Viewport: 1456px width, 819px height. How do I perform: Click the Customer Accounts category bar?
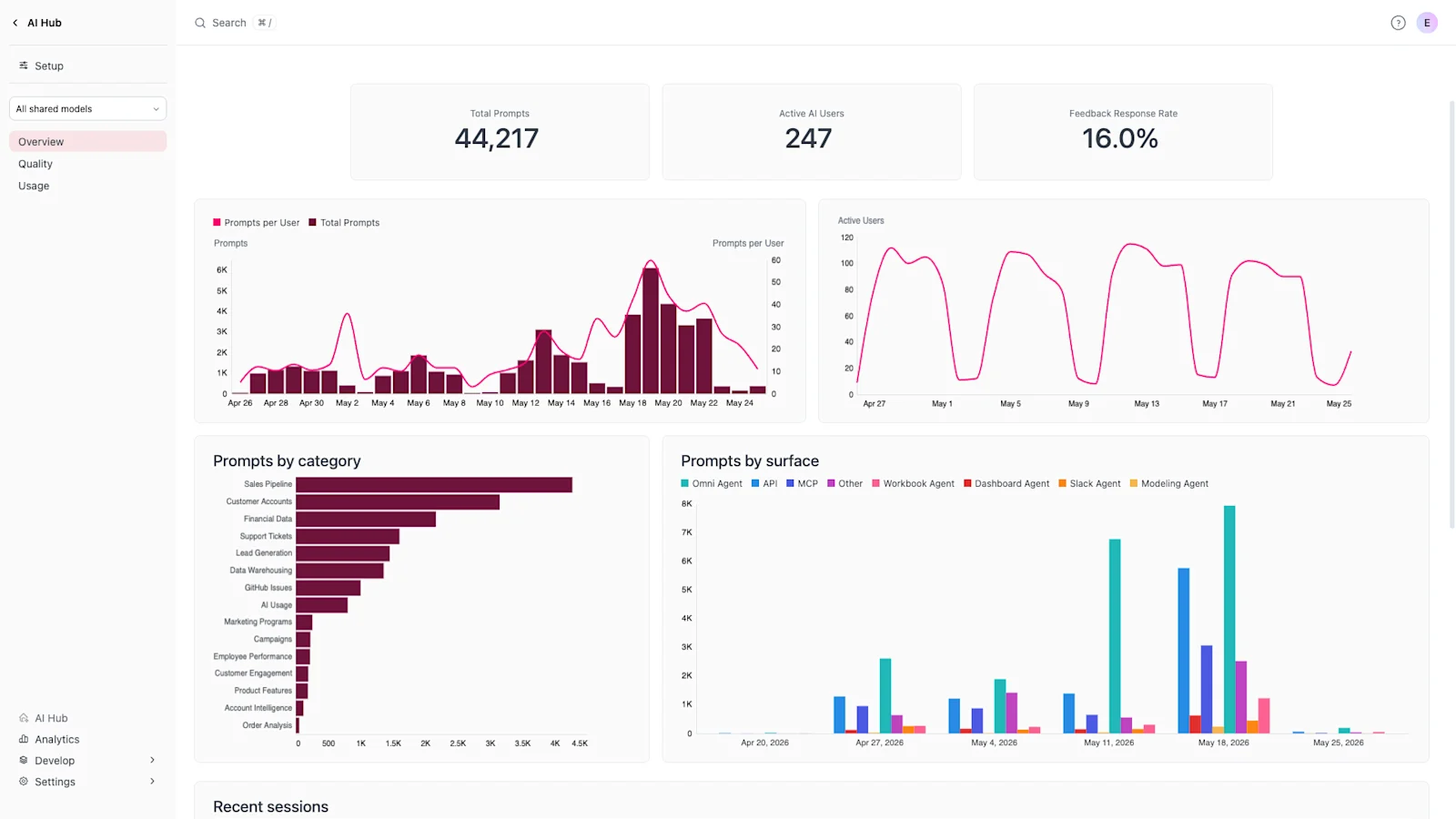[x=398, y=502]
